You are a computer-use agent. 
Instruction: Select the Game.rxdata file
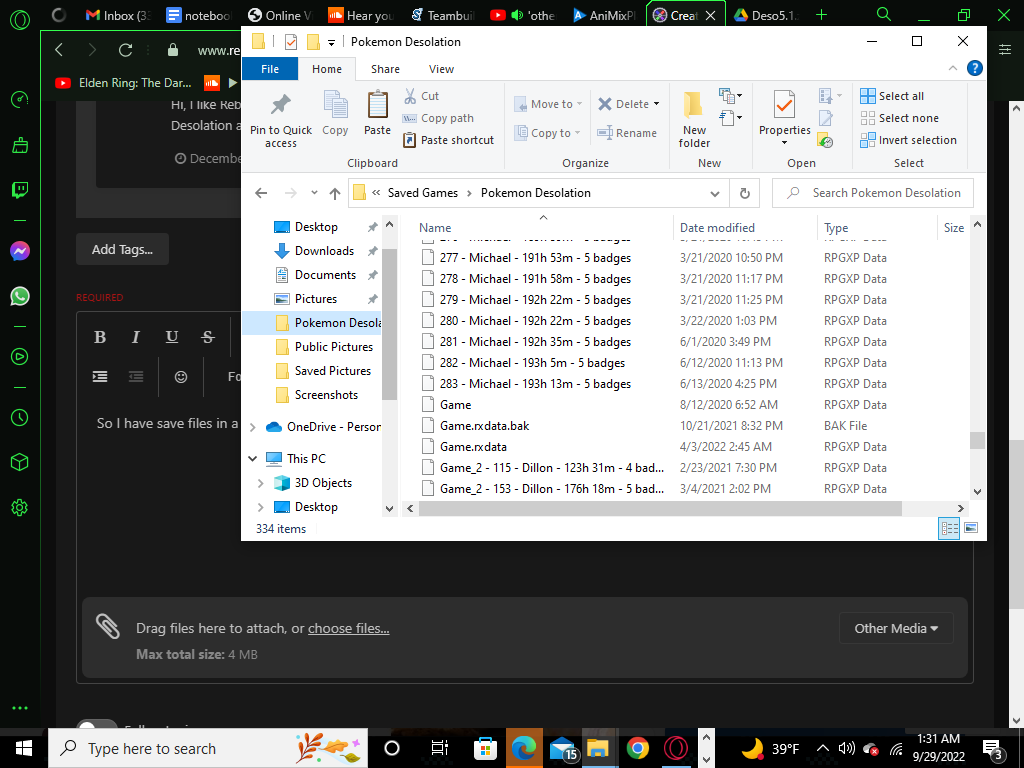[x=473, y=447]
